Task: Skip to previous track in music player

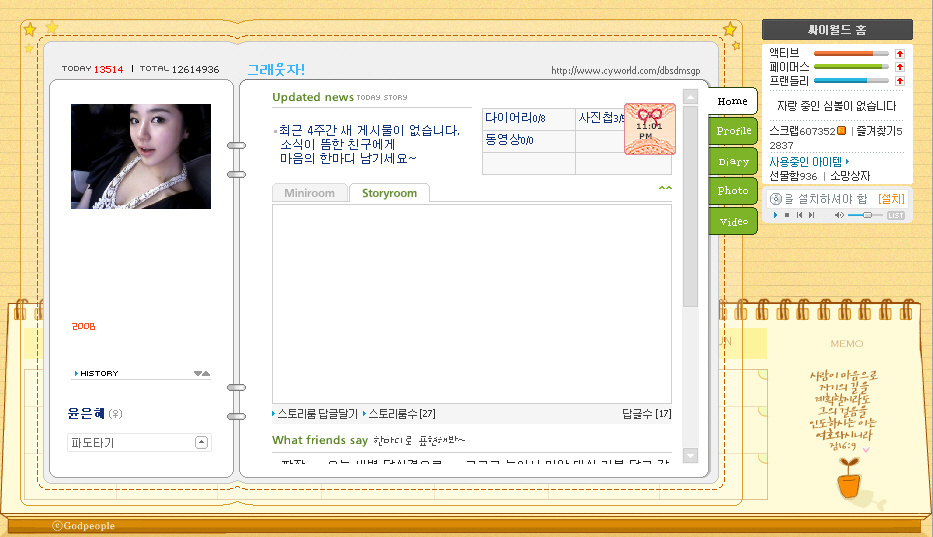Action: 798,215
